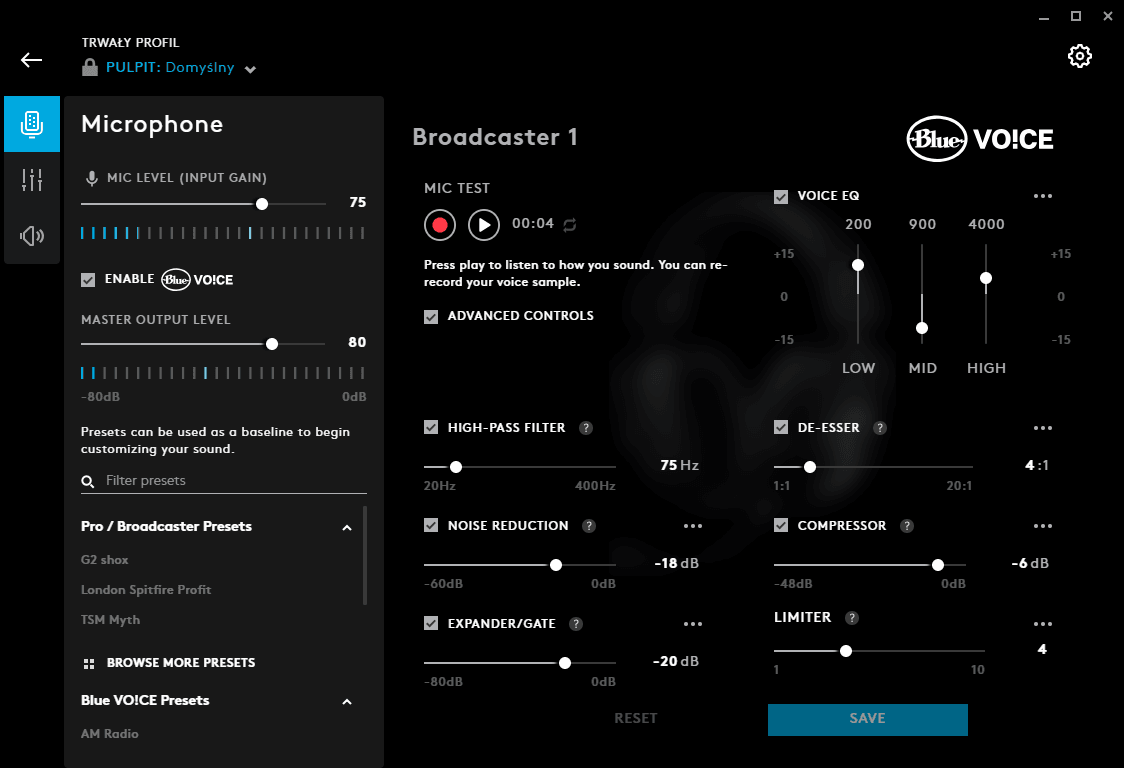
Task: Open Limiter more options dots
Action: (1043, 624)
